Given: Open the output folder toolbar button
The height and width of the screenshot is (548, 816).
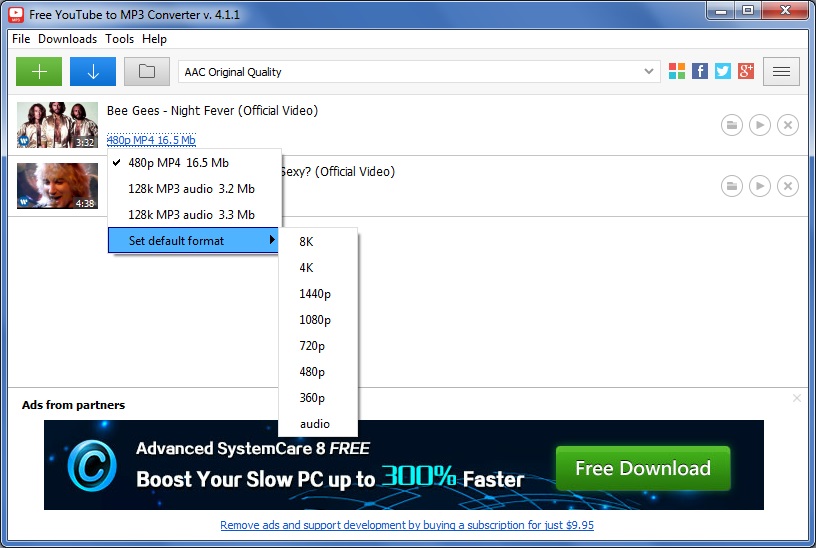Looking at the screenshot, I should [x=147, y=71].
